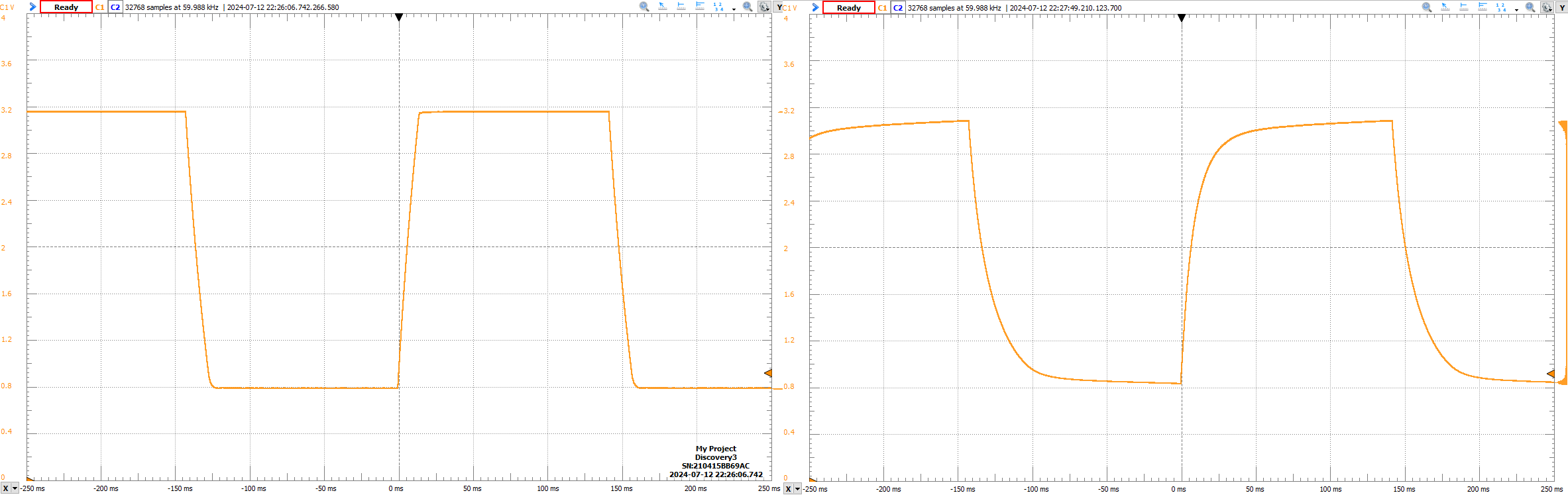Image resolution: width=1568 pixels, height=495 pixels.
Task: Click the blue arrow icon at left plot top
Action: [x=32, y=7]
